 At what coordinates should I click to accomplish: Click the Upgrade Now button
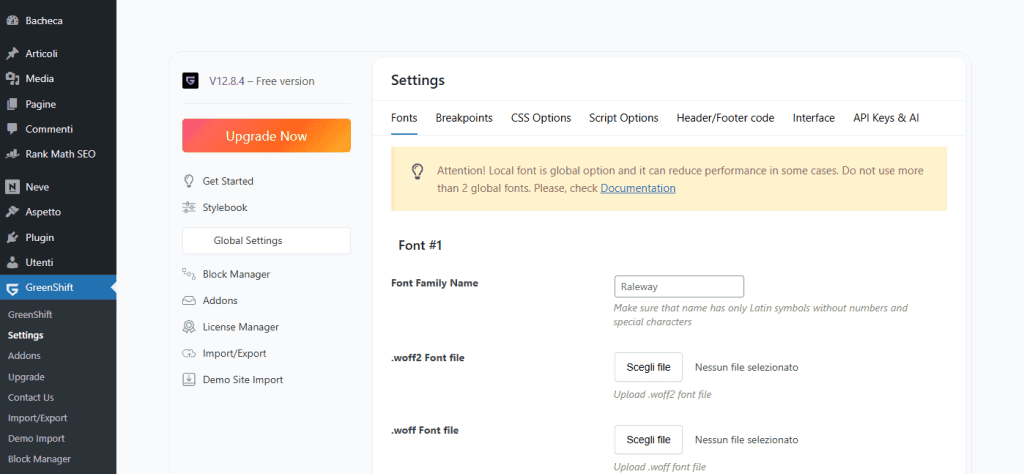click(x=266, y=136)
